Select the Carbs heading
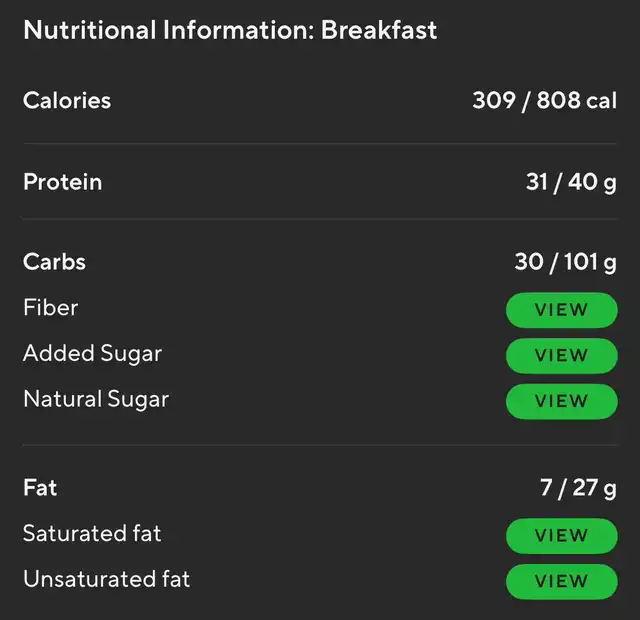The height and width of the screenshot is (620, 640). click(54, 262)
